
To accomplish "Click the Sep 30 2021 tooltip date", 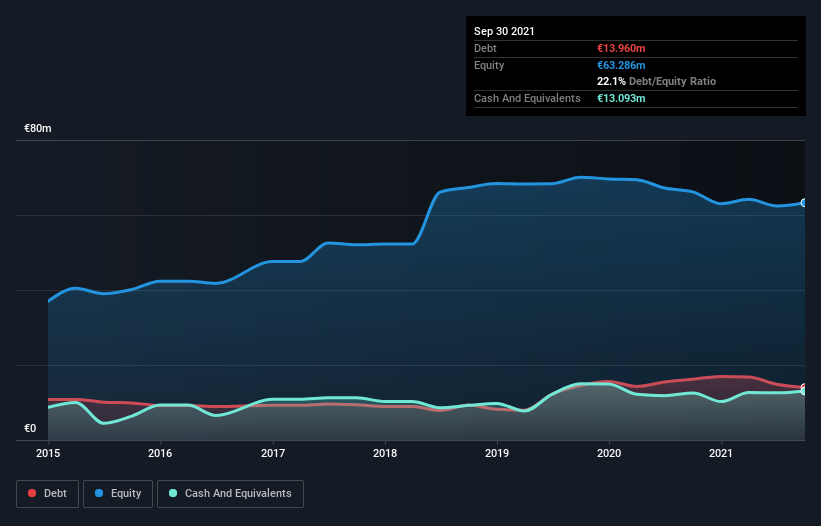I will [504, 31].
